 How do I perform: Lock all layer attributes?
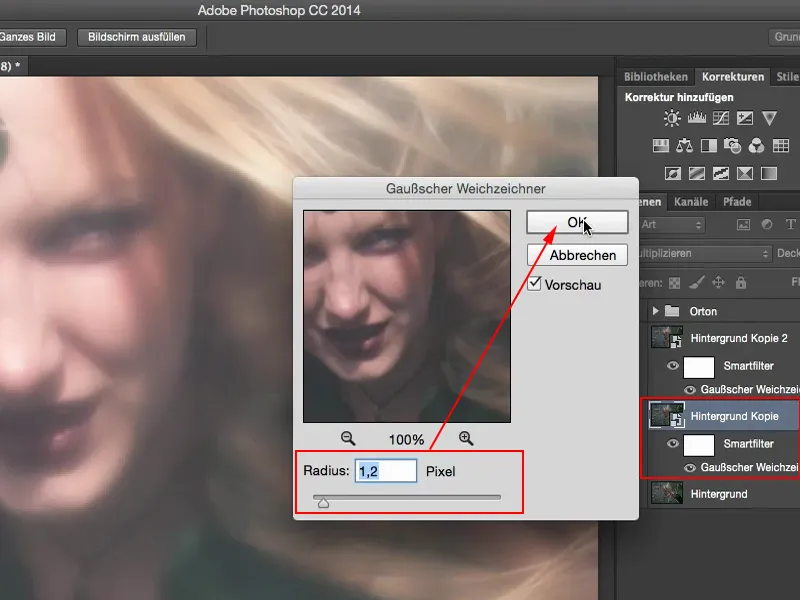pos(741,283)
